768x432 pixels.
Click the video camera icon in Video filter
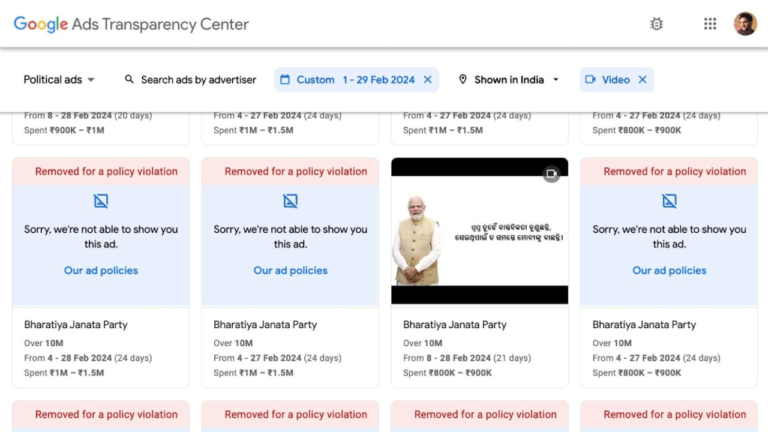590,79
